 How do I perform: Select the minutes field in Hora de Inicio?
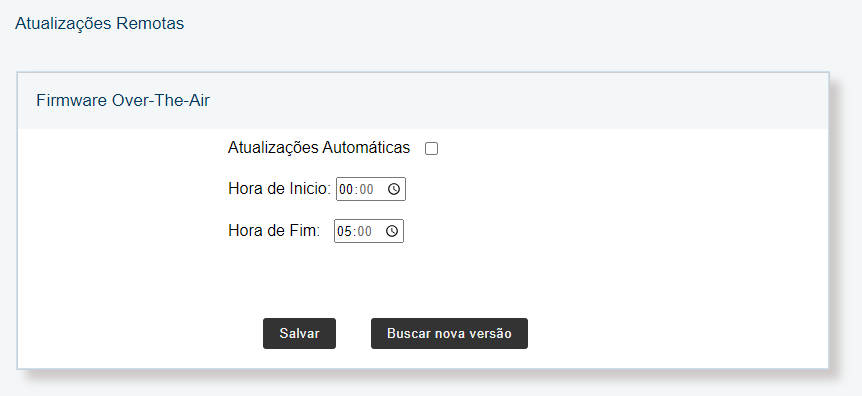pyautogui.click(x=367, y=189)
